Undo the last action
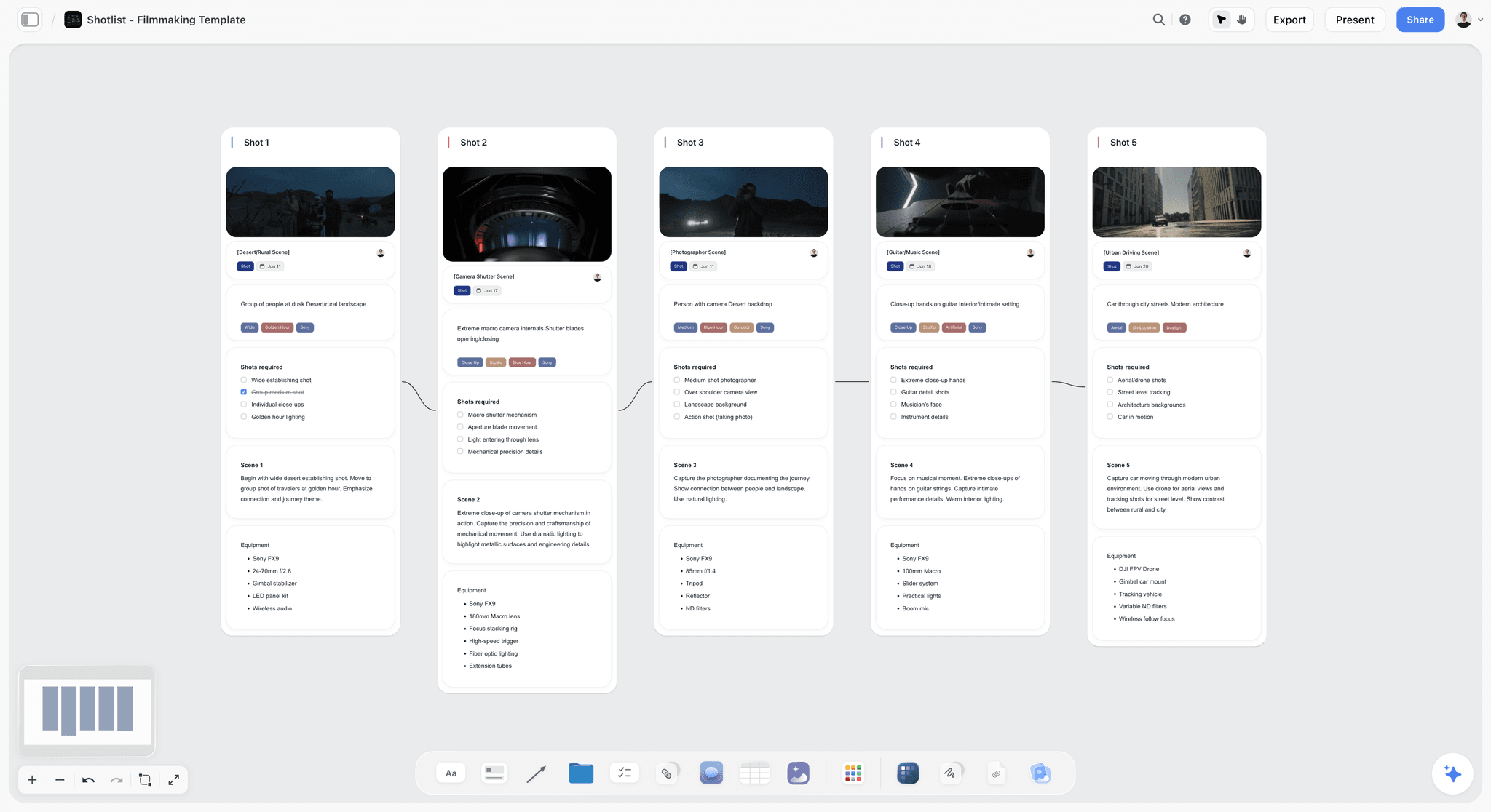1491x812 pixels. pyautogui.click(x=88, y=780)
